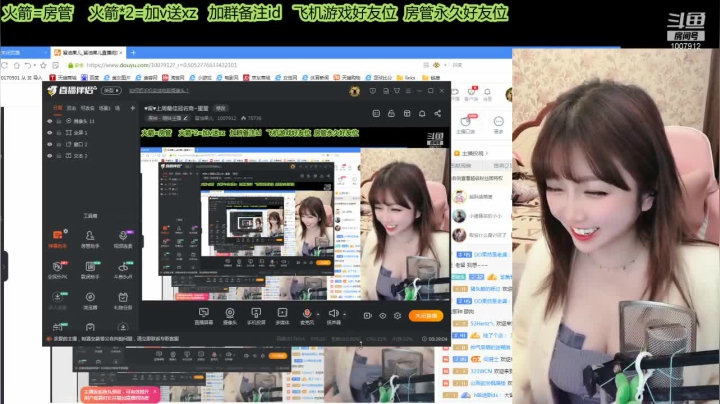Image resolution: width=720 pixels, height=404 pixels.
Task: Open the 天猫商城 bookmark
Action: point(63,78)
